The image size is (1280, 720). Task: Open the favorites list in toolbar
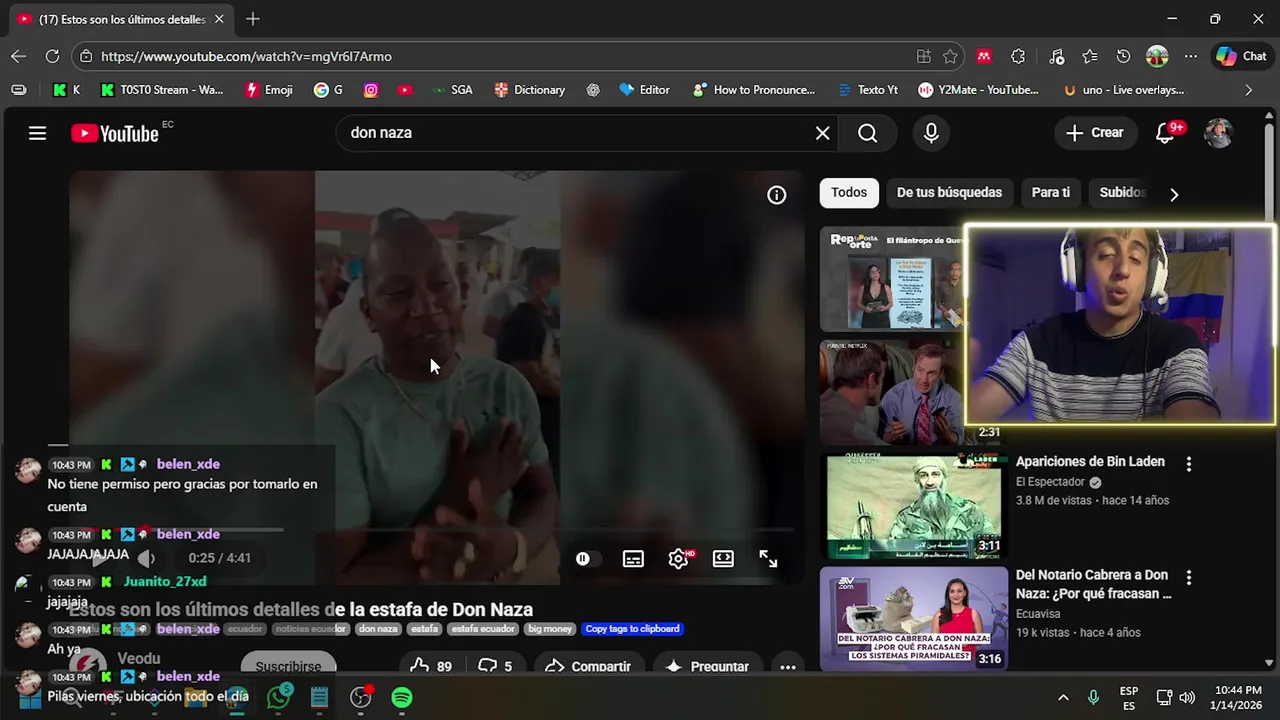click(x=1090, y=56)
